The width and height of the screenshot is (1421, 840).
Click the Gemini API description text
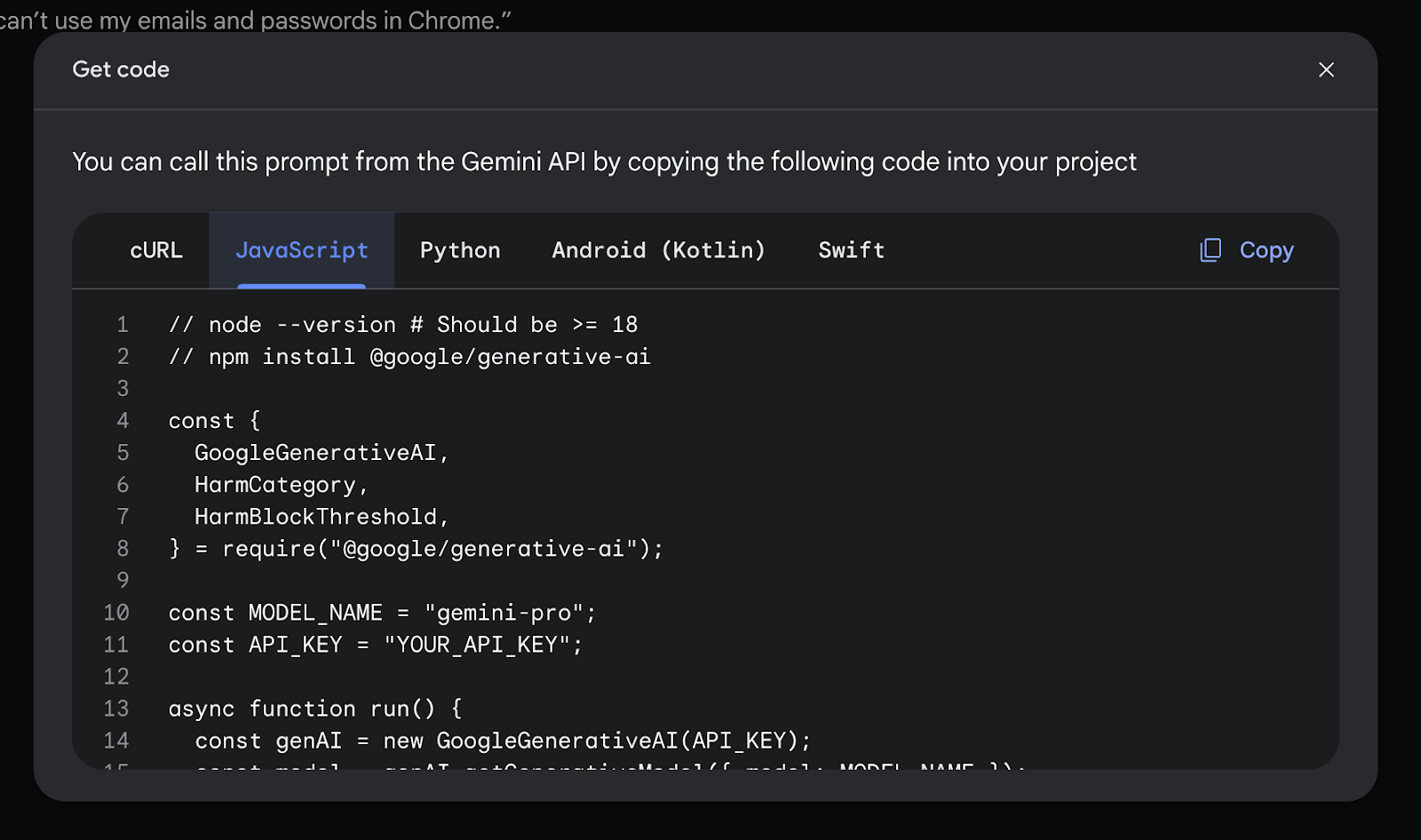coord(604,162)
